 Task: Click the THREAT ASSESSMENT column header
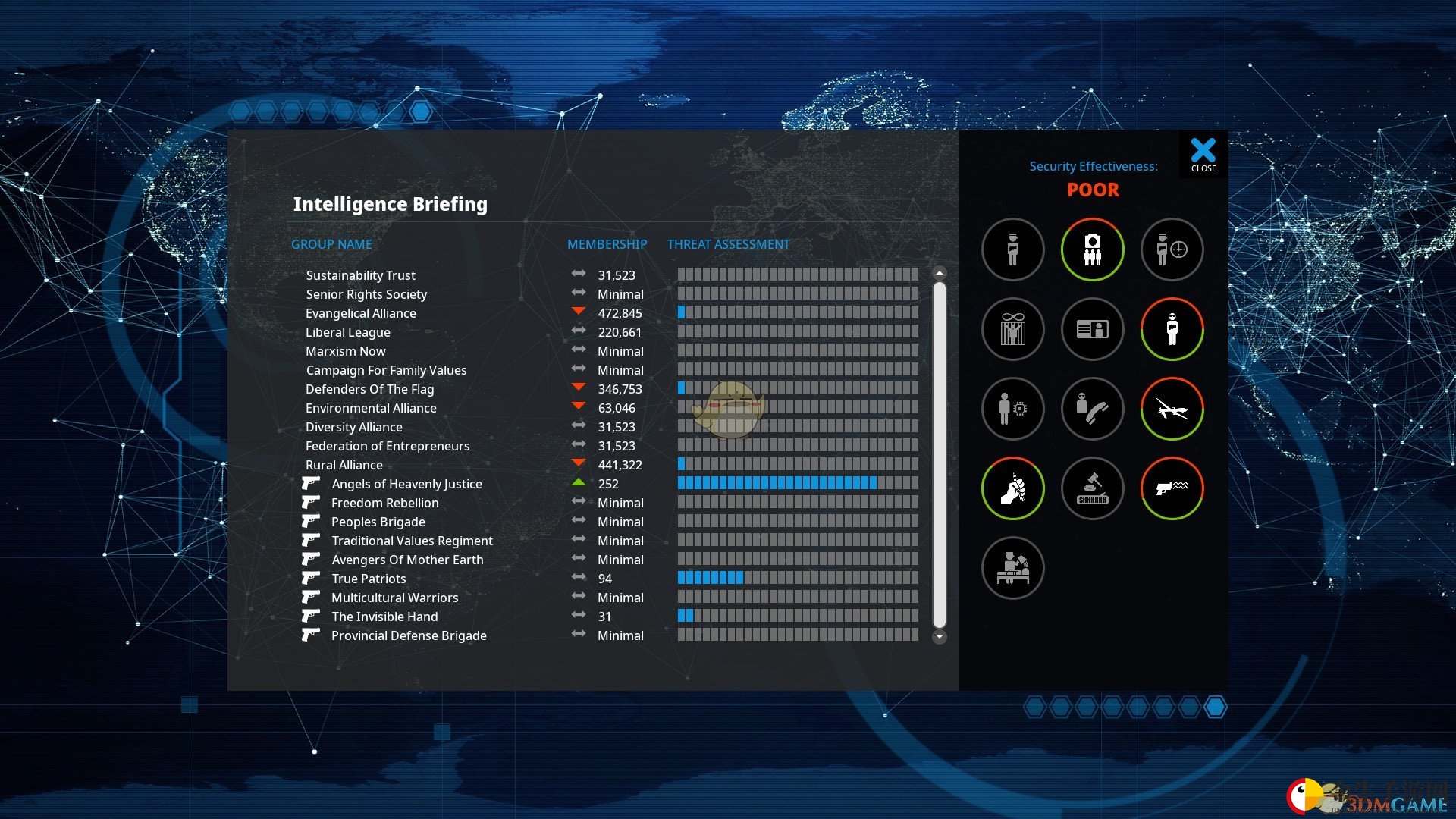pos(728,244)
